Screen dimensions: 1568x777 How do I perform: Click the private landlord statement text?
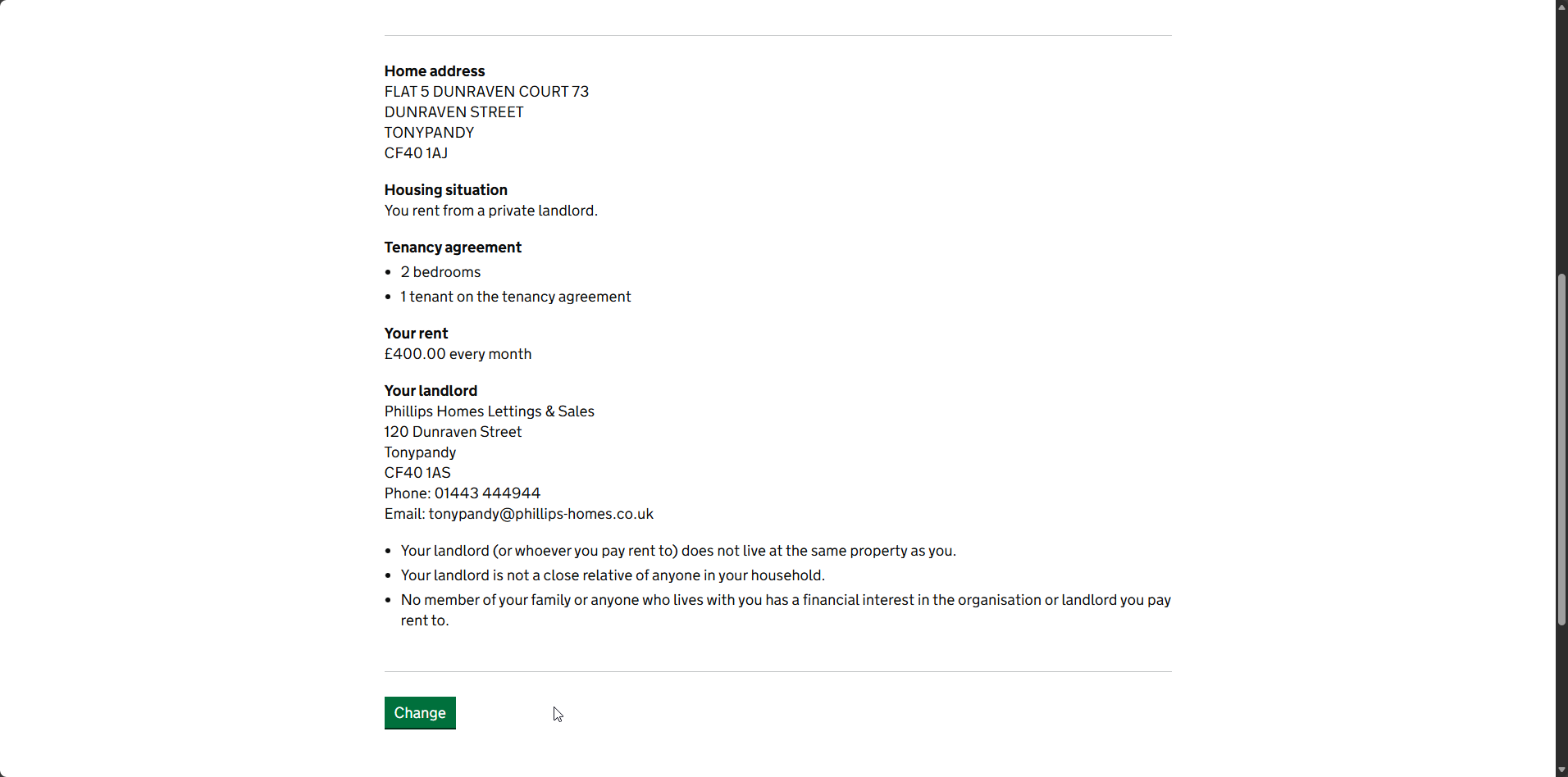point(490,211)
